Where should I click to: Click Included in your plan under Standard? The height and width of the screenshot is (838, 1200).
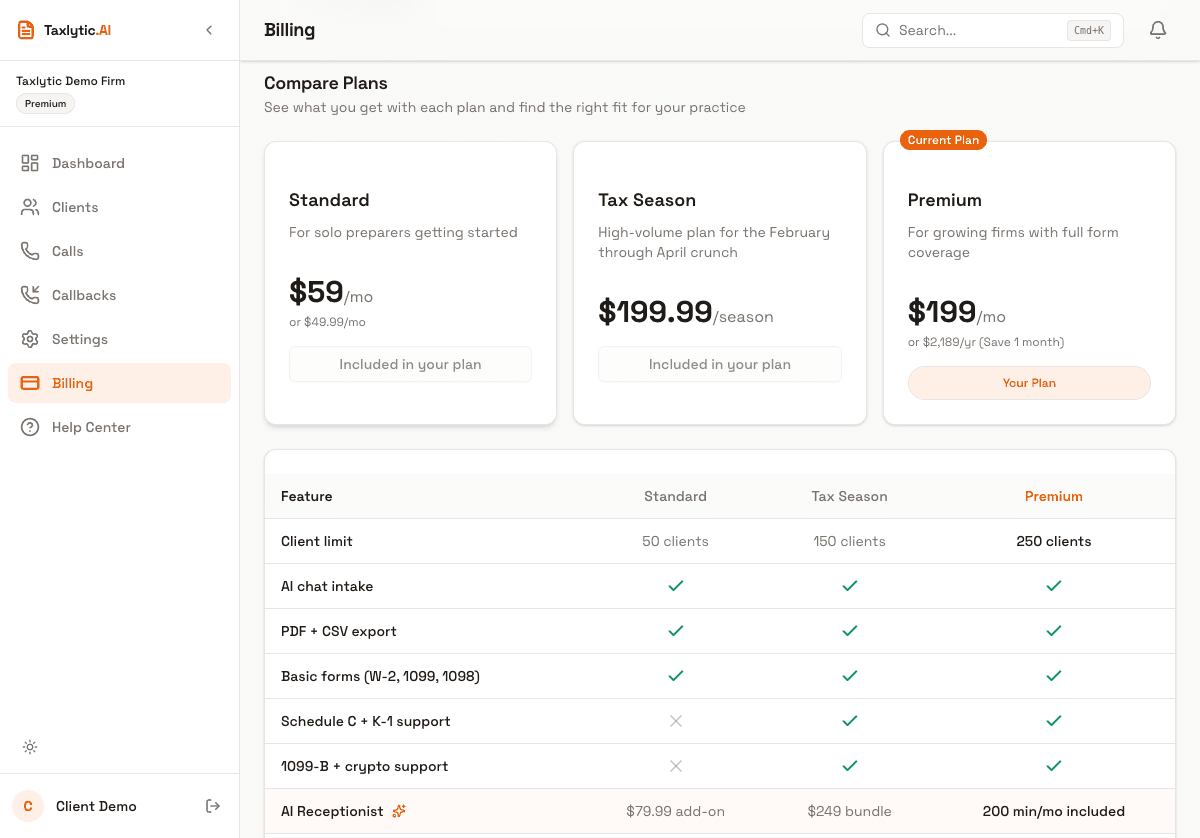coord(410,363)
